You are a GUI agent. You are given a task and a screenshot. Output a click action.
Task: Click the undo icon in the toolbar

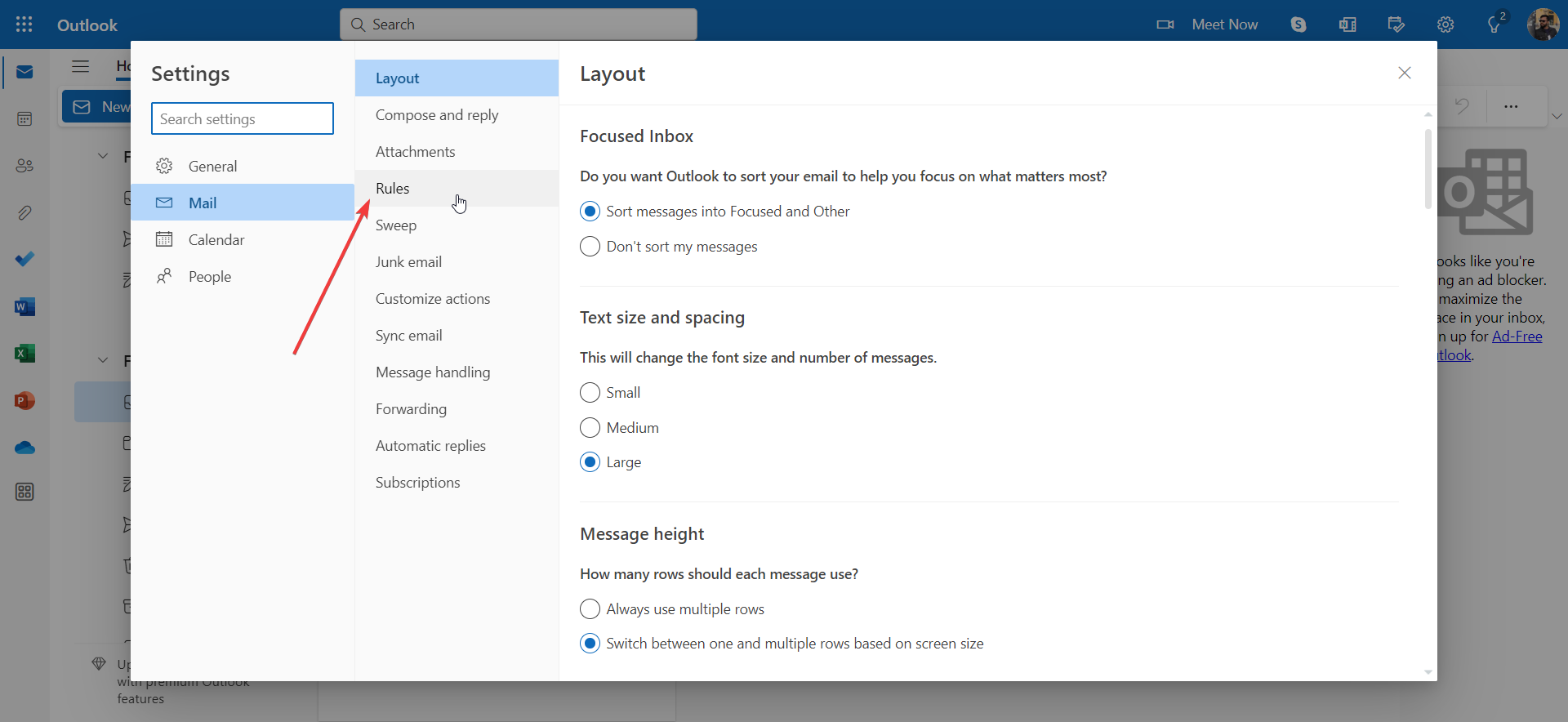pos(1462,106)
